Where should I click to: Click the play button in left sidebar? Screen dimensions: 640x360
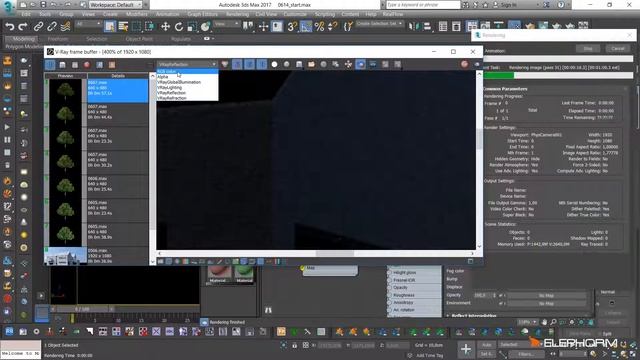(x=7, y=127)
